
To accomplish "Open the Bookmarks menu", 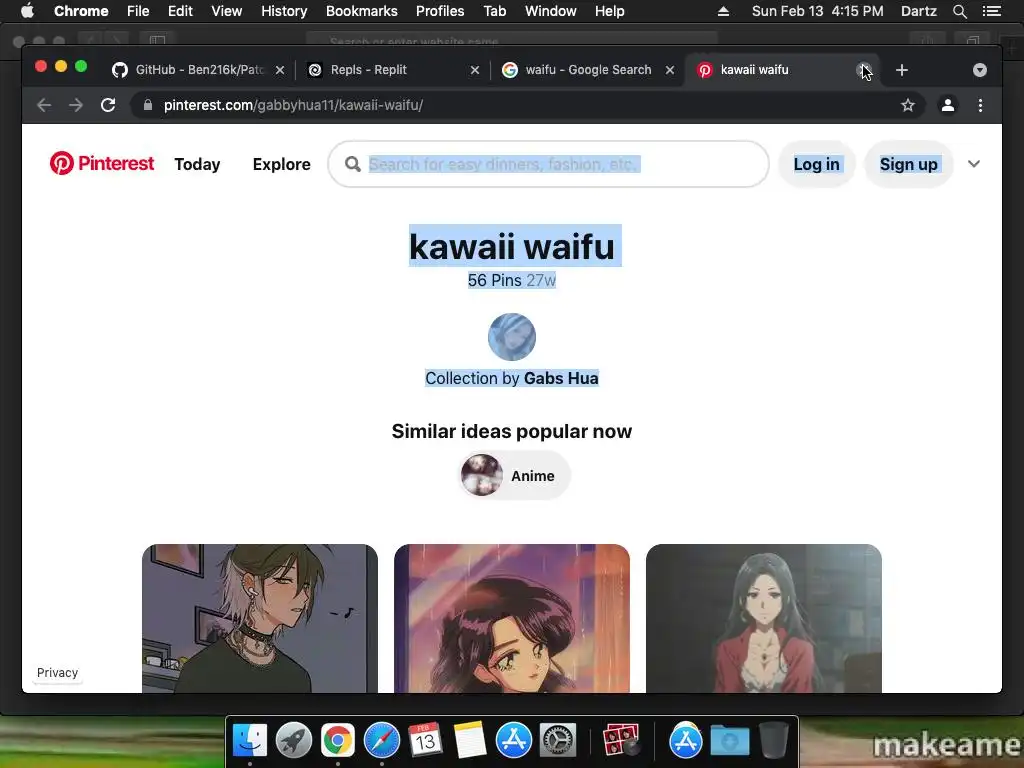I will click(x=361, y=11).
